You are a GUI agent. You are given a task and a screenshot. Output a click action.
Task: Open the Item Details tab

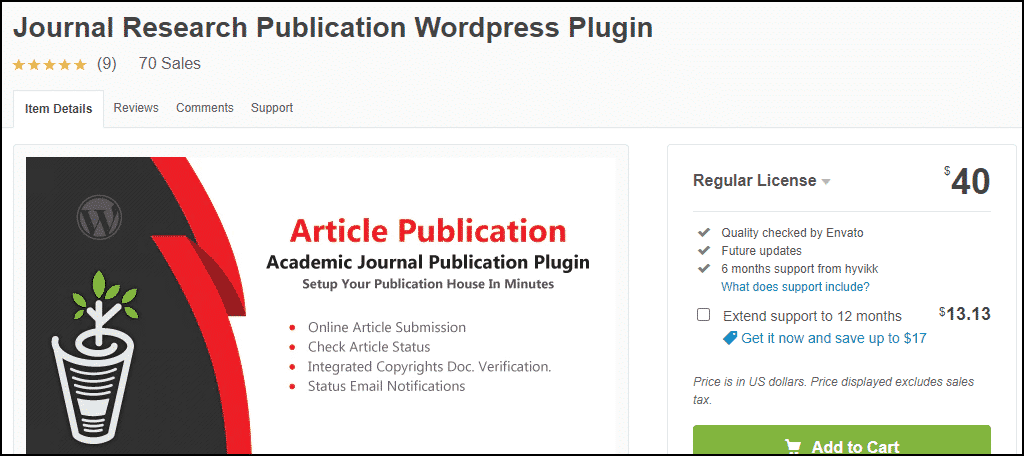click(58, 109)
